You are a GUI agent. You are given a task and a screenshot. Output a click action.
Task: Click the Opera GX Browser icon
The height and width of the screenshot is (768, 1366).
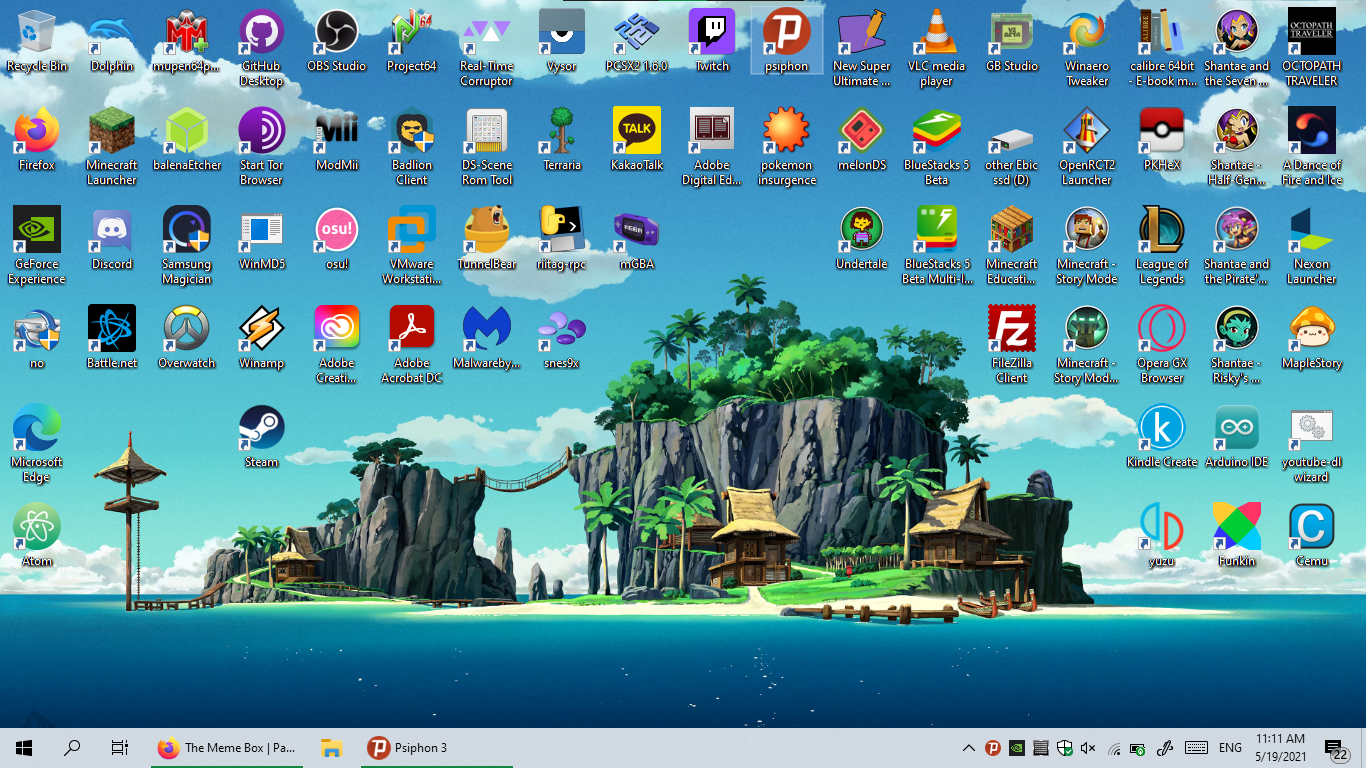[x=1162, y=345]
